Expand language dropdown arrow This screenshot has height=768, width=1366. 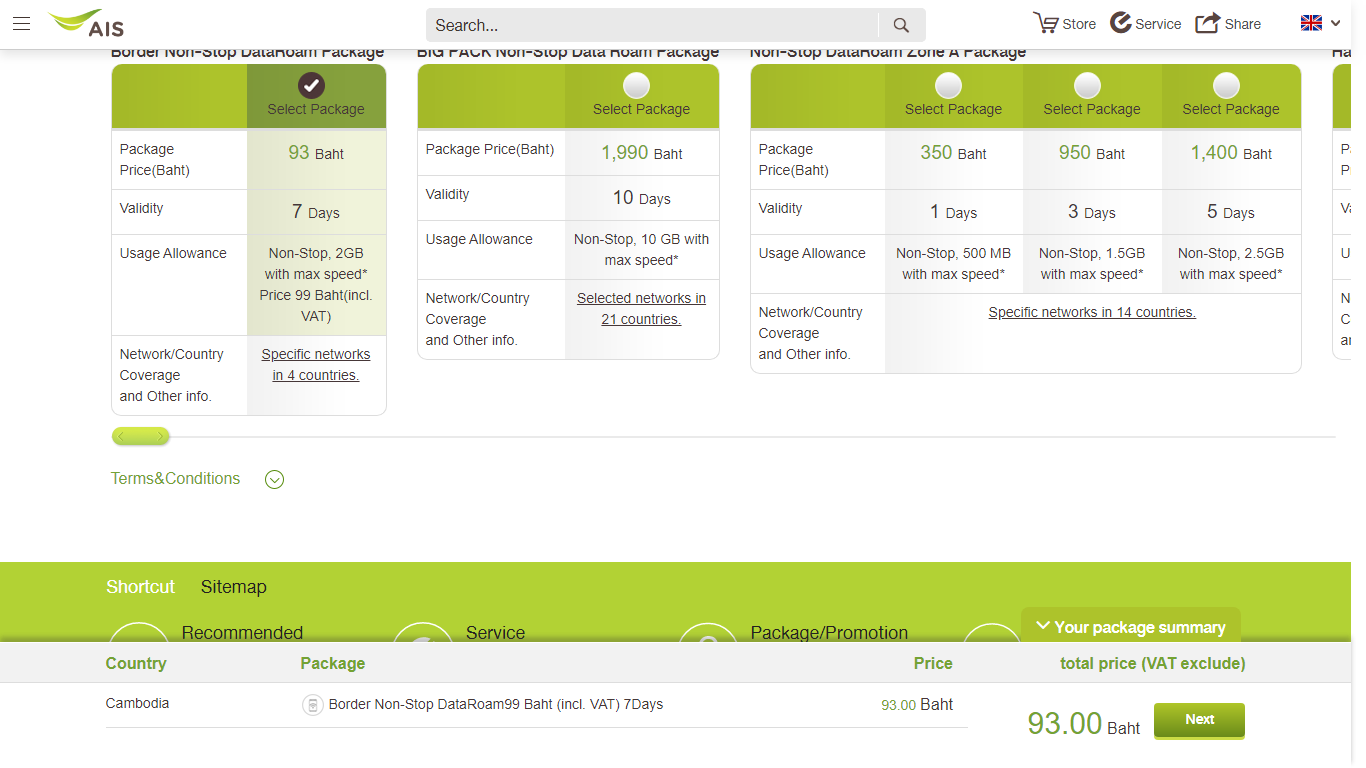click(x=1335, y=24)
